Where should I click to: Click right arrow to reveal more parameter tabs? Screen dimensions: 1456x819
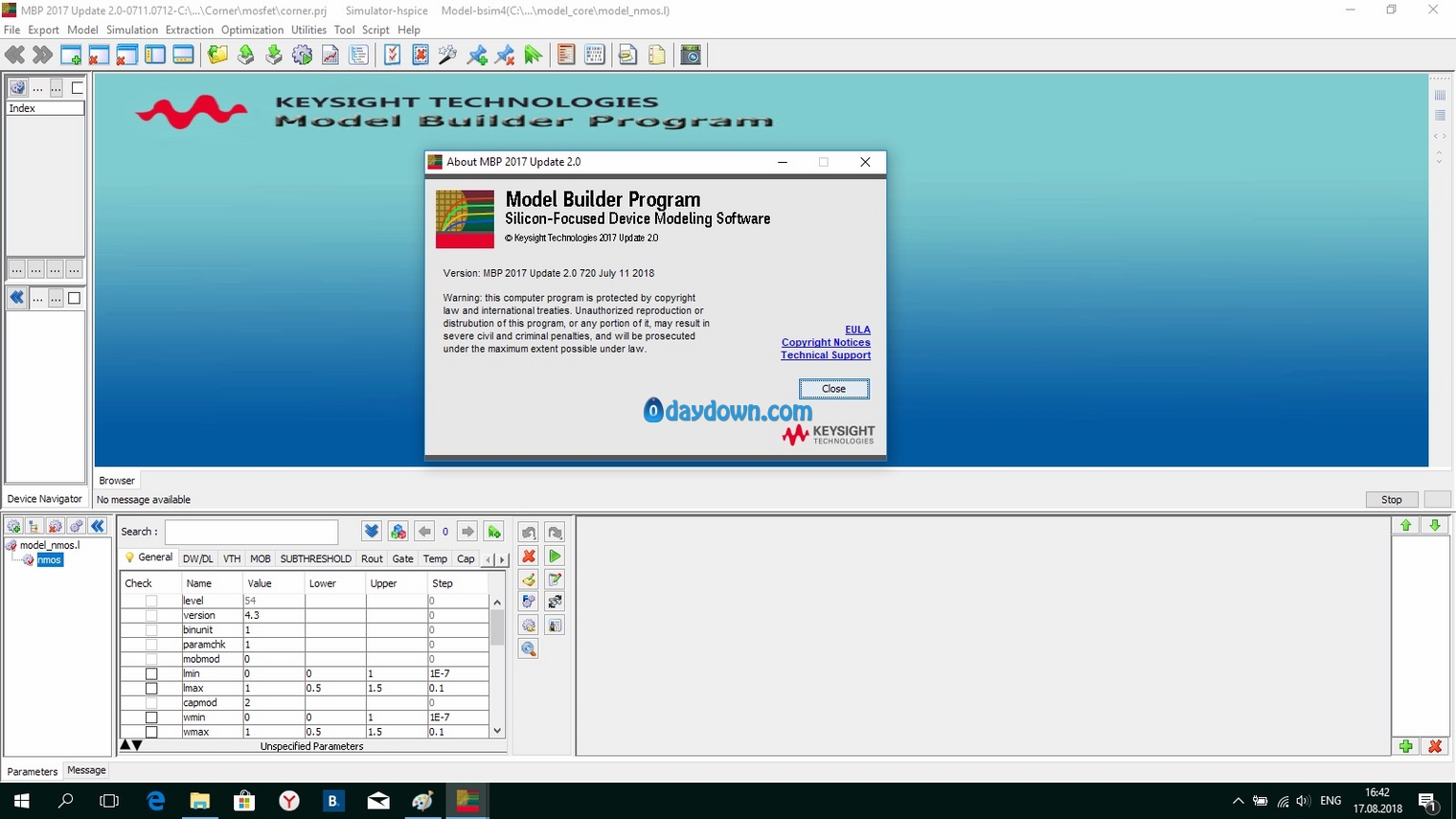click(x=502, y=559)
